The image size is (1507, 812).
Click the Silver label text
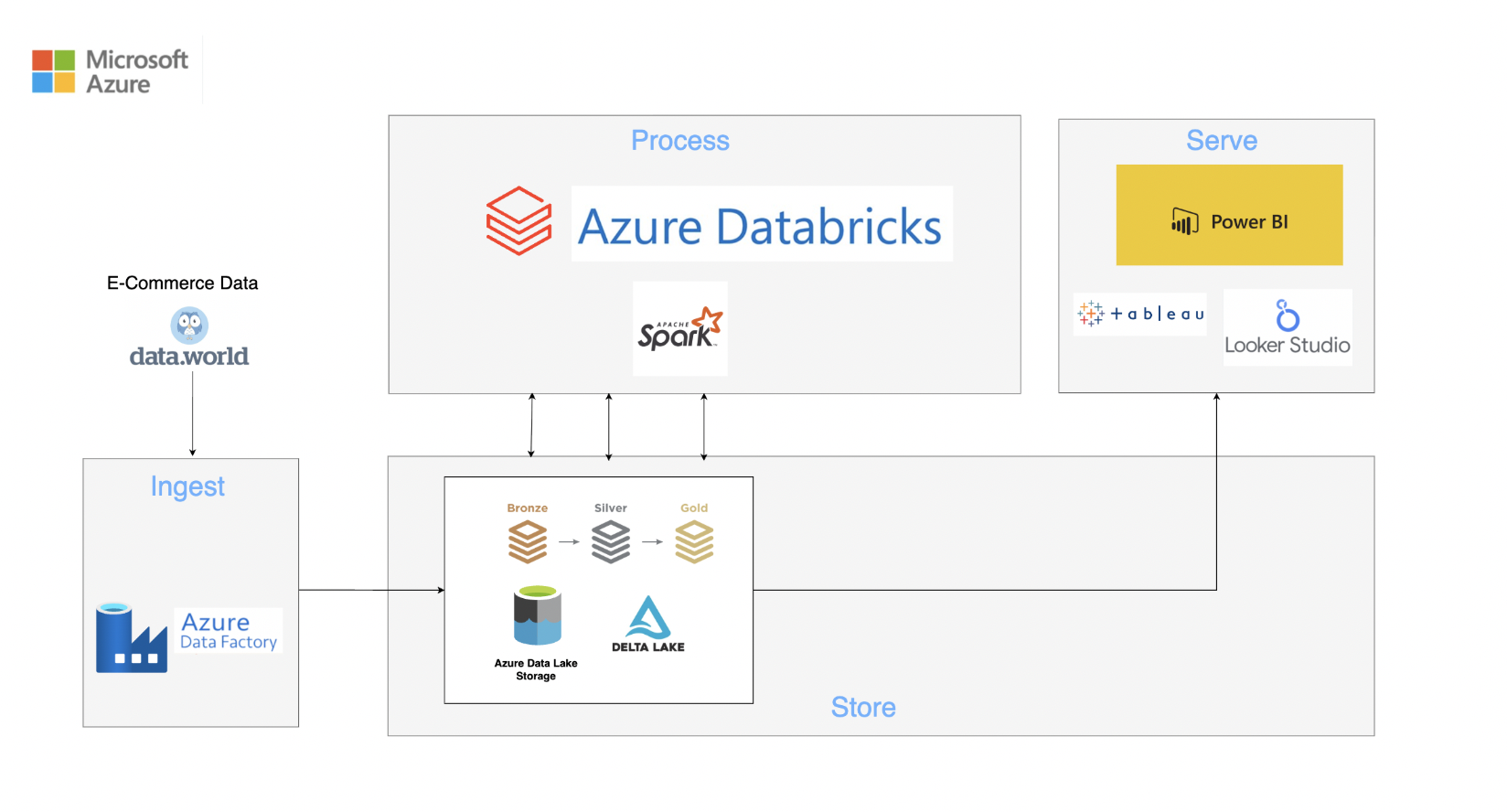tap(611, 507)
